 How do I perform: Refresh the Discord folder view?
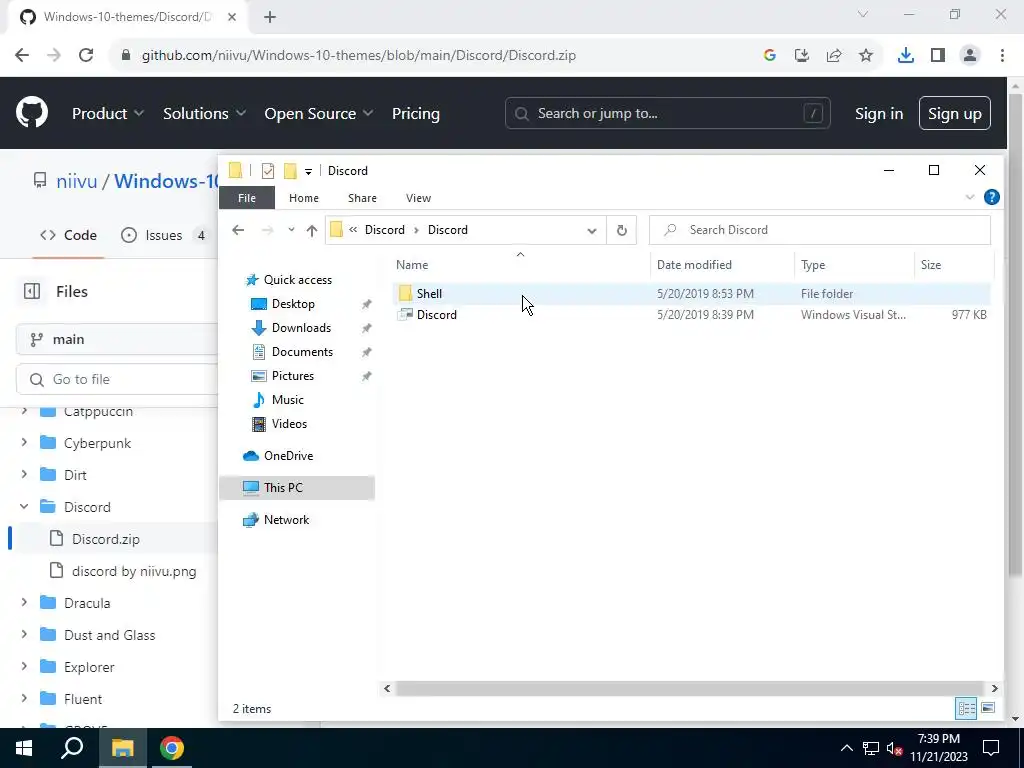point(622,230)
